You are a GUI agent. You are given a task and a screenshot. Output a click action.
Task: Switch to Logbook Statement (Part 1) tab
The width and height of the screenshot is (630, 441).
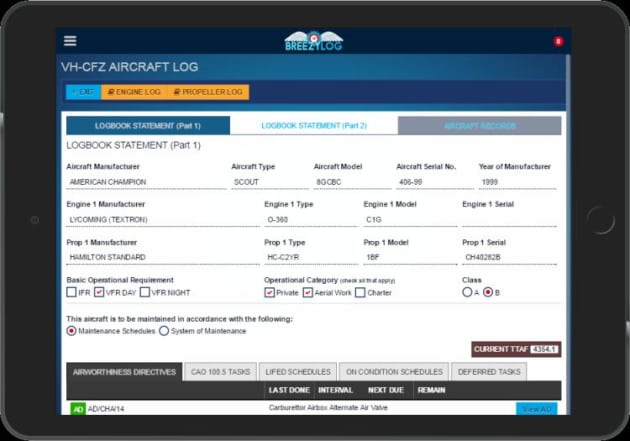(148, 126)
